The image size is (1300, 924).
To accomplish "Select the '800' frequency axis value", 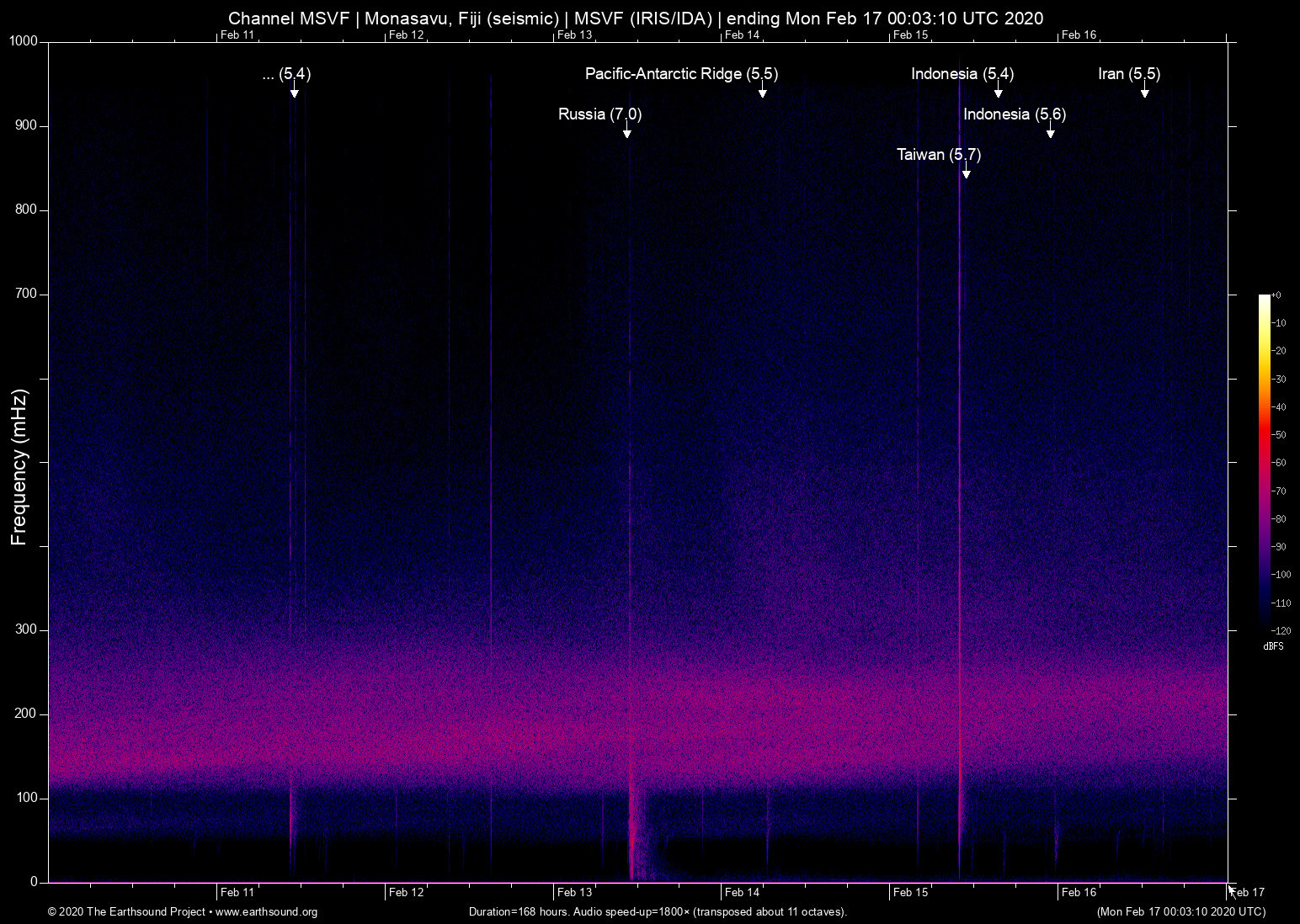I will [27, 210].
